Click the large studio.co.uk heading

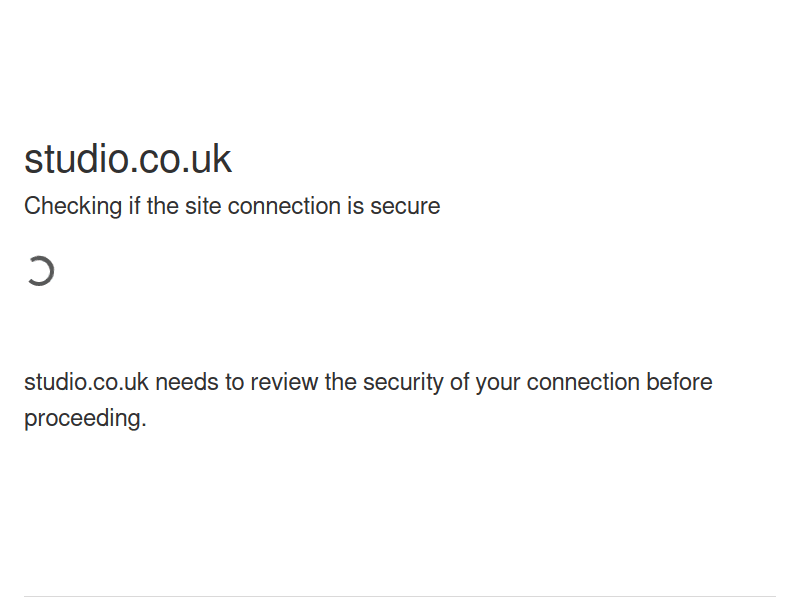tap(128, 159)
